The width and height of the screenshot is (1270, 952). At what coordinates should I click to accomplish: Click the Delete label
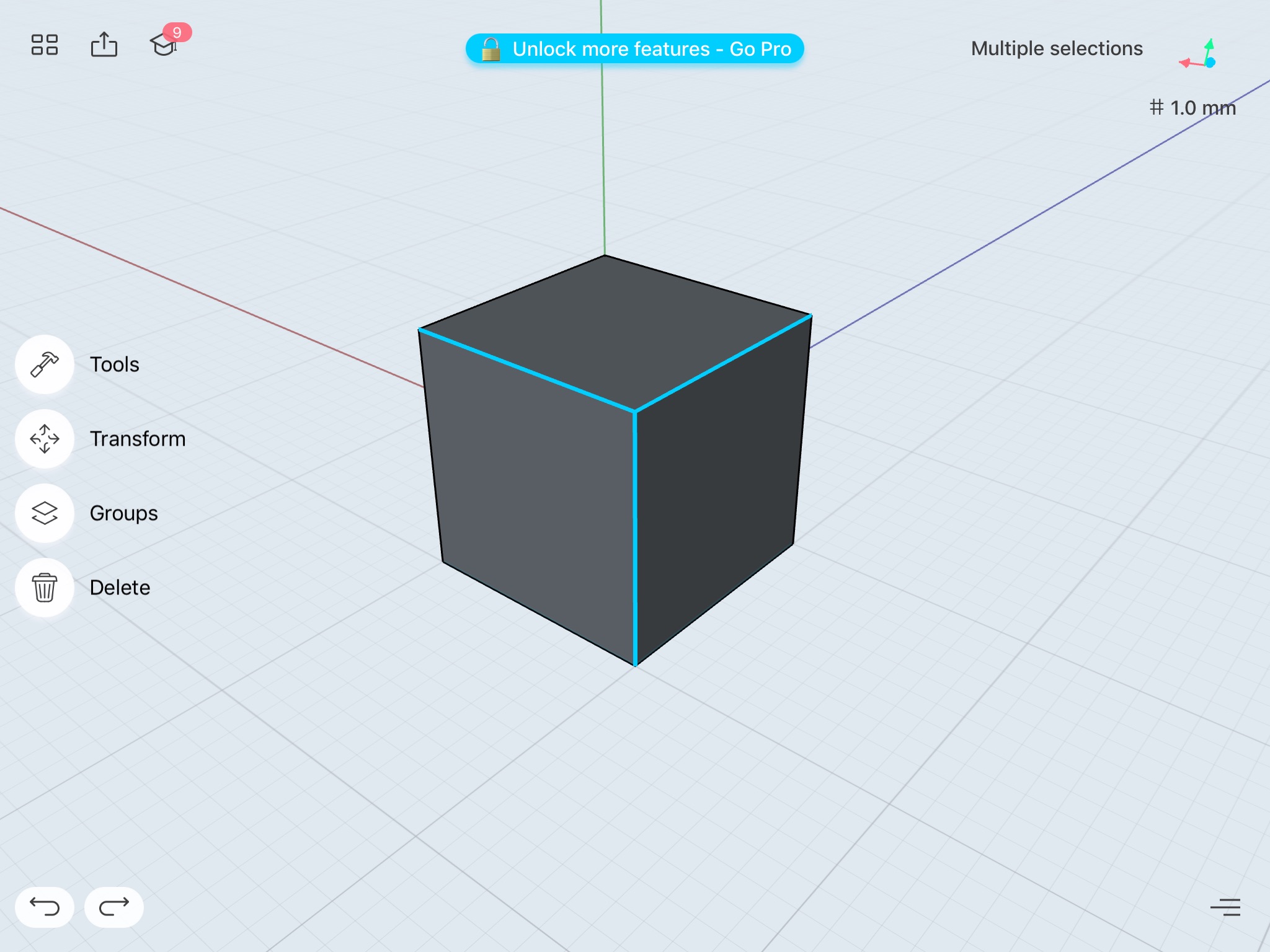point(120,588)
